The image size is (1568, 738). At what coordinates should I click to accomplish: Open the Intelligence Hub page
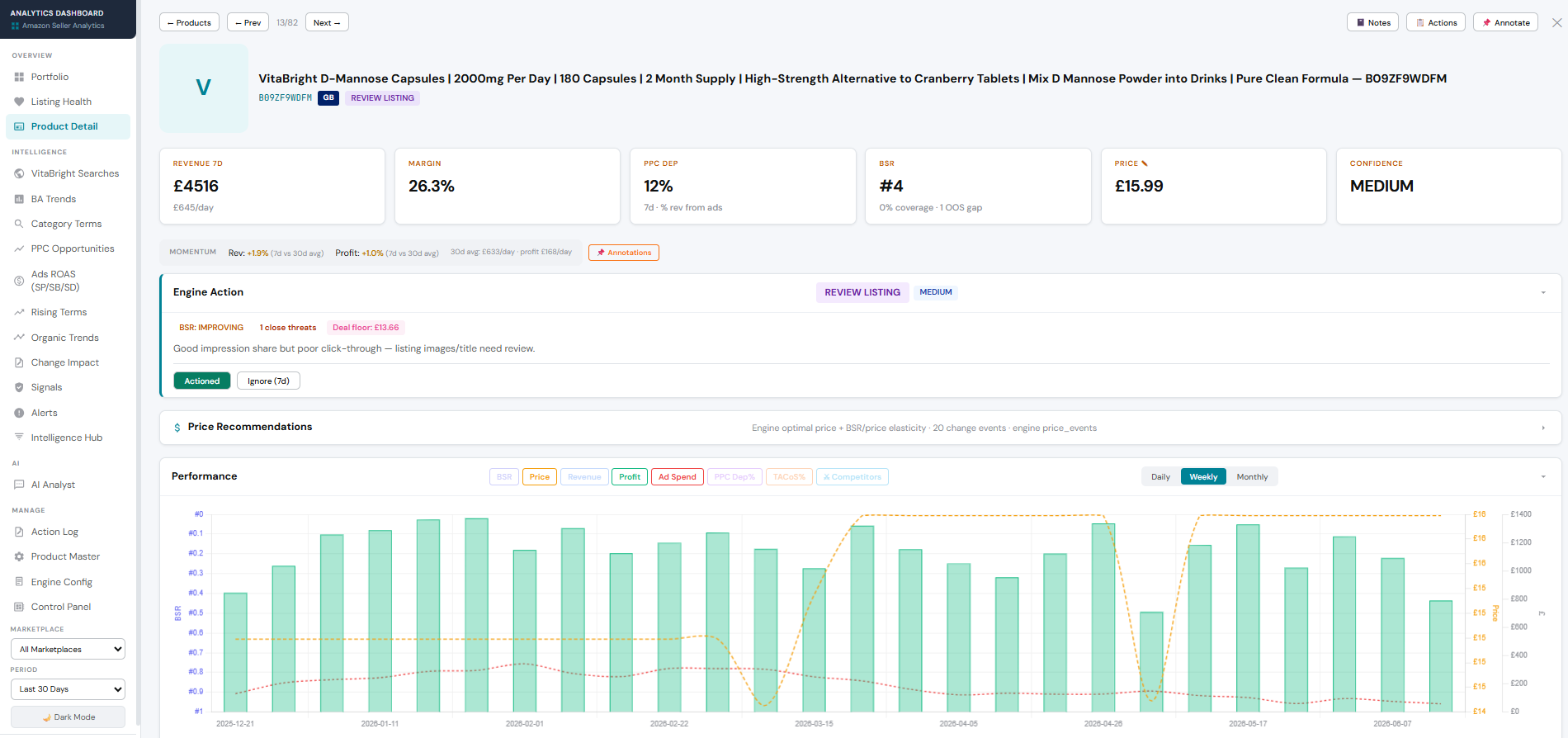tap(67, 438)
